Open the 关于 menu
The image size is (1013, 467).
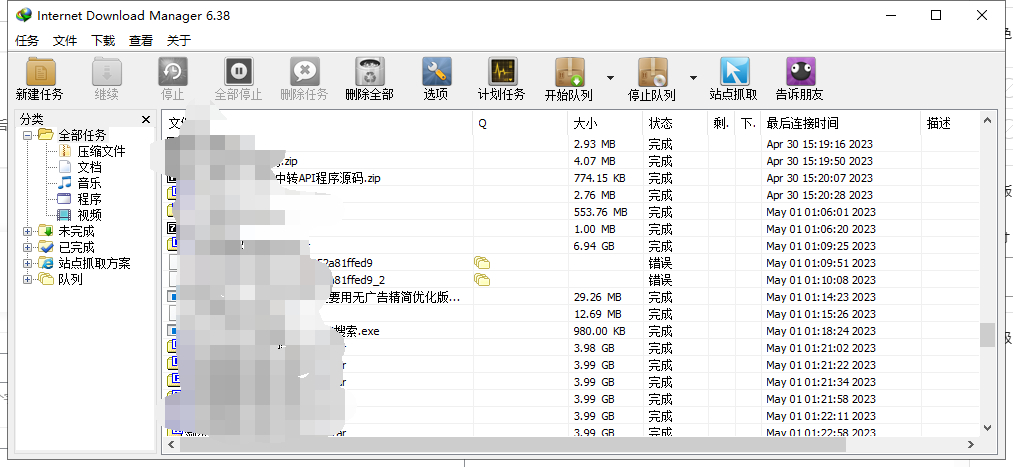[179, 41]
